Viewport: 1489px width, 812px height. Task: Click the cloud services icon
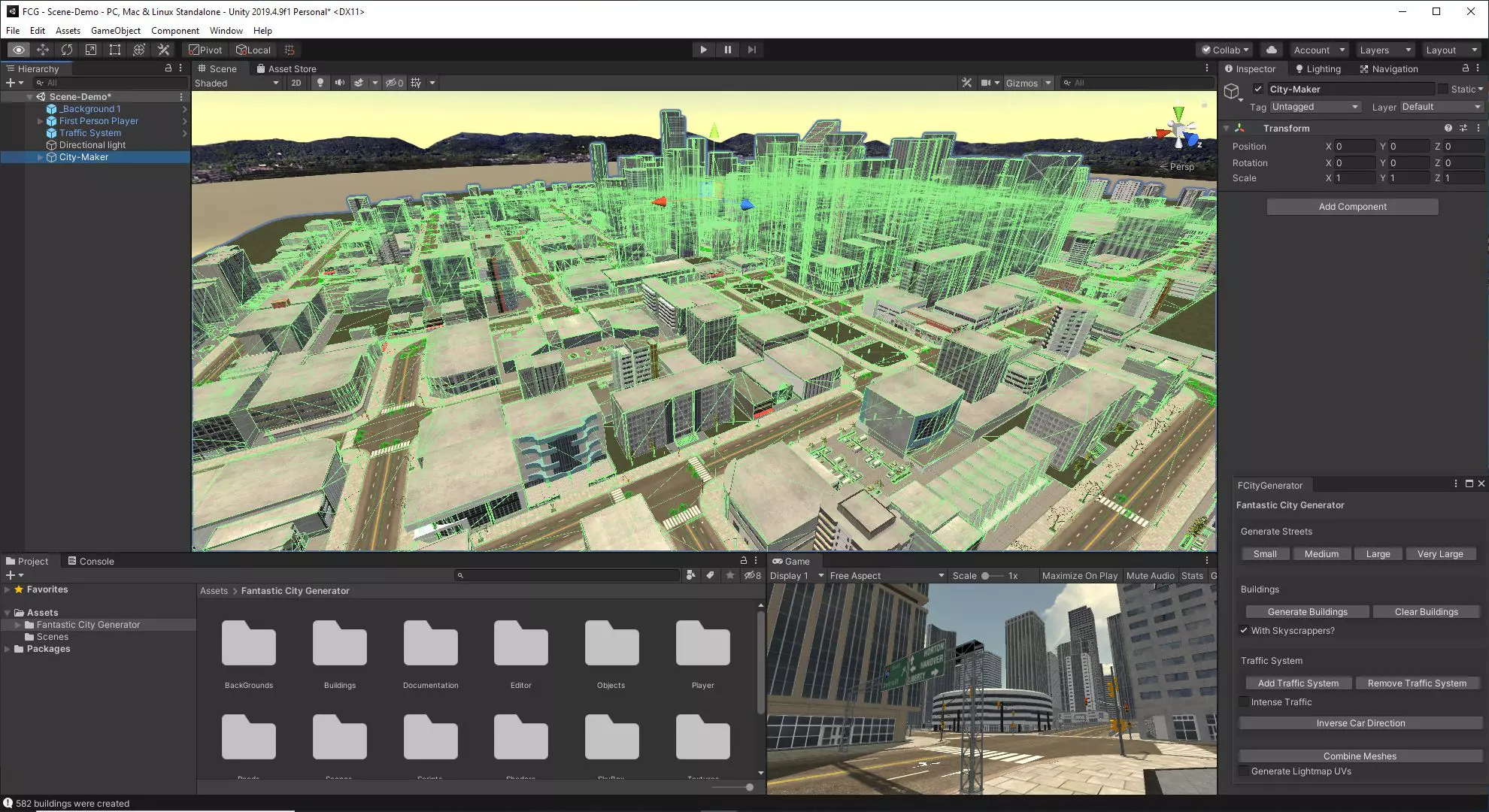pyautogui.click(x=1271, y=50)
